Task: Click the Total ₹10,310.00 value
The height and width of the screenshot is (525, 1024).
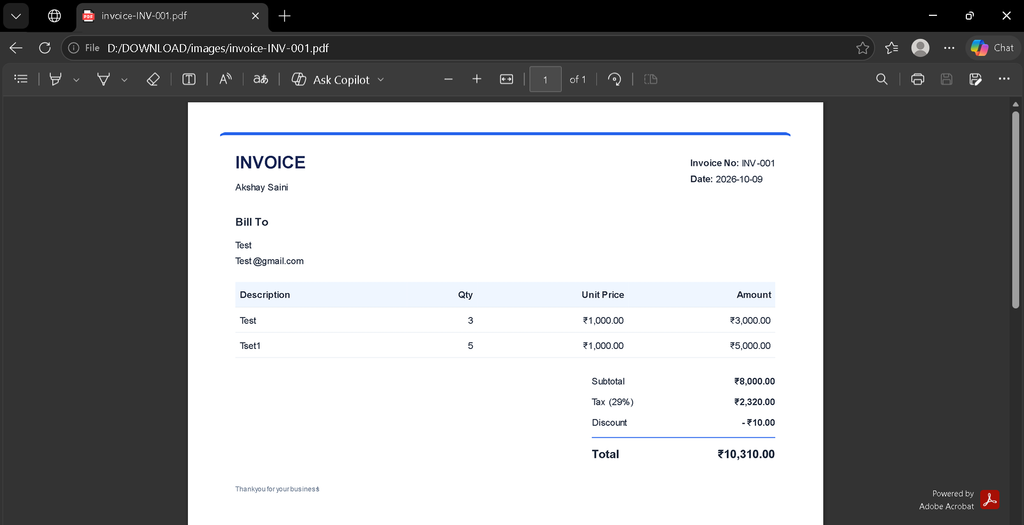Action: 746,454
